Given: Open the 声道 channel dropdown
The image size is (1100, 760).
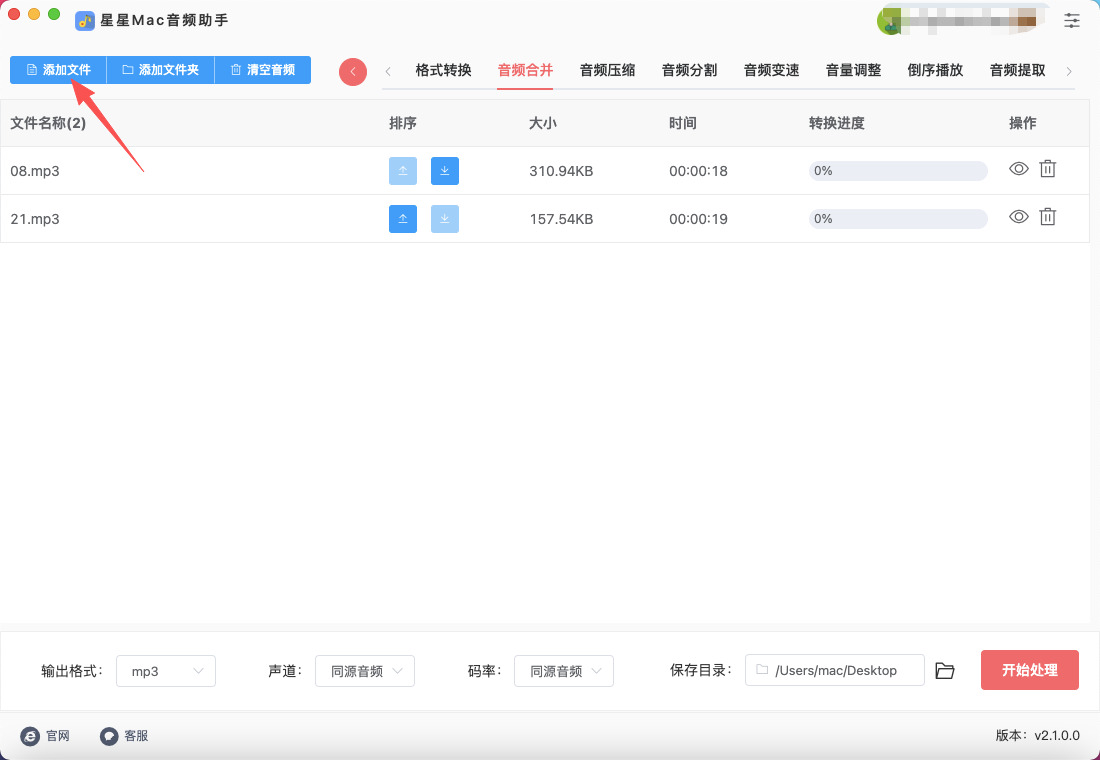Looking at the screenshot, I should (x=365, y=671).
